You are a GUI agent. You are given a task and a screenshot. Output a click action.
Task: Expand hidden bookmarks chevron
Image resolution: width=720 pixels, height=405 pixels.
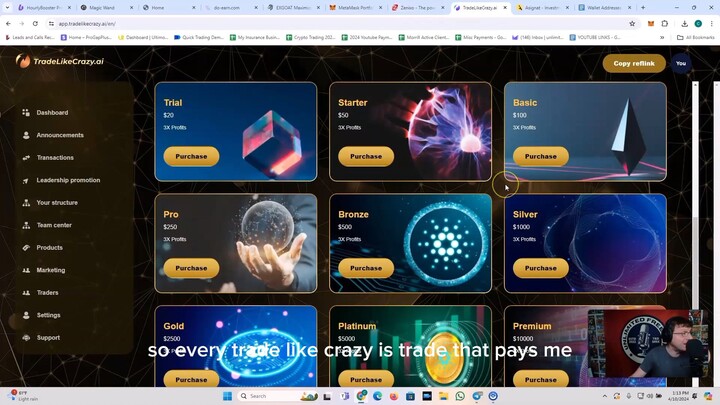click(x=662, y=37)
